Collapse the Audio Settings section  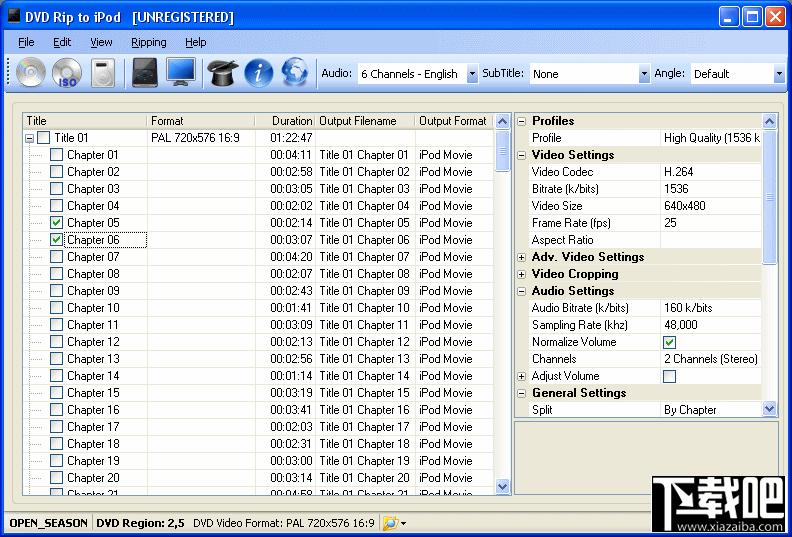pos(521,291)
